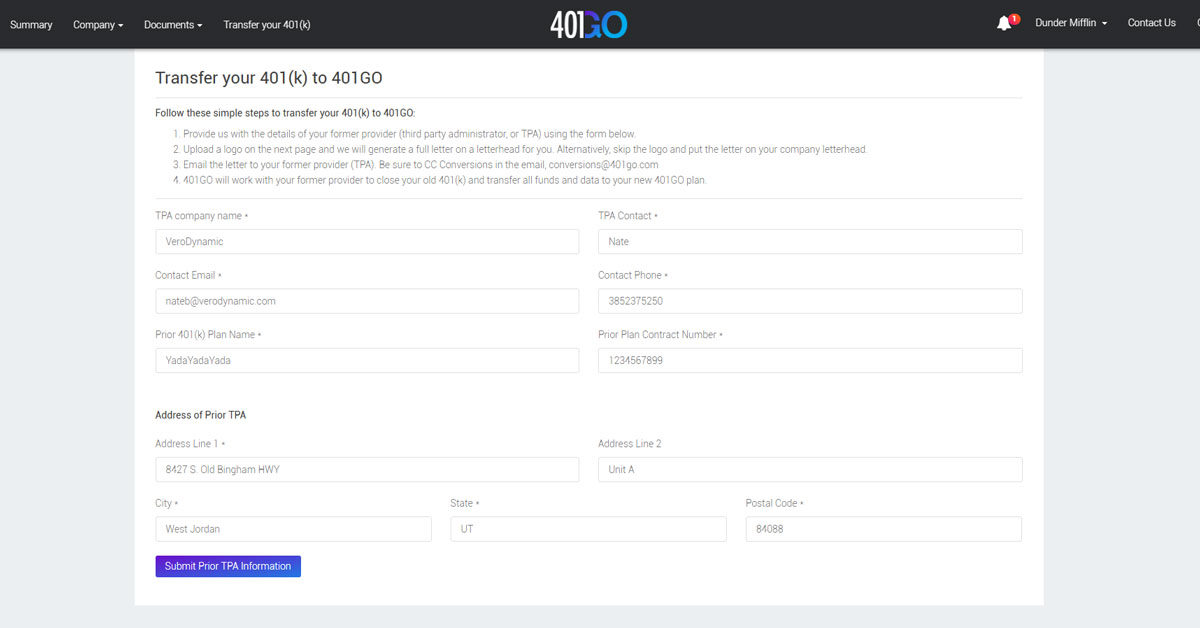
Task: Open Transfer your 401(k) page
Action: point(267,24)
